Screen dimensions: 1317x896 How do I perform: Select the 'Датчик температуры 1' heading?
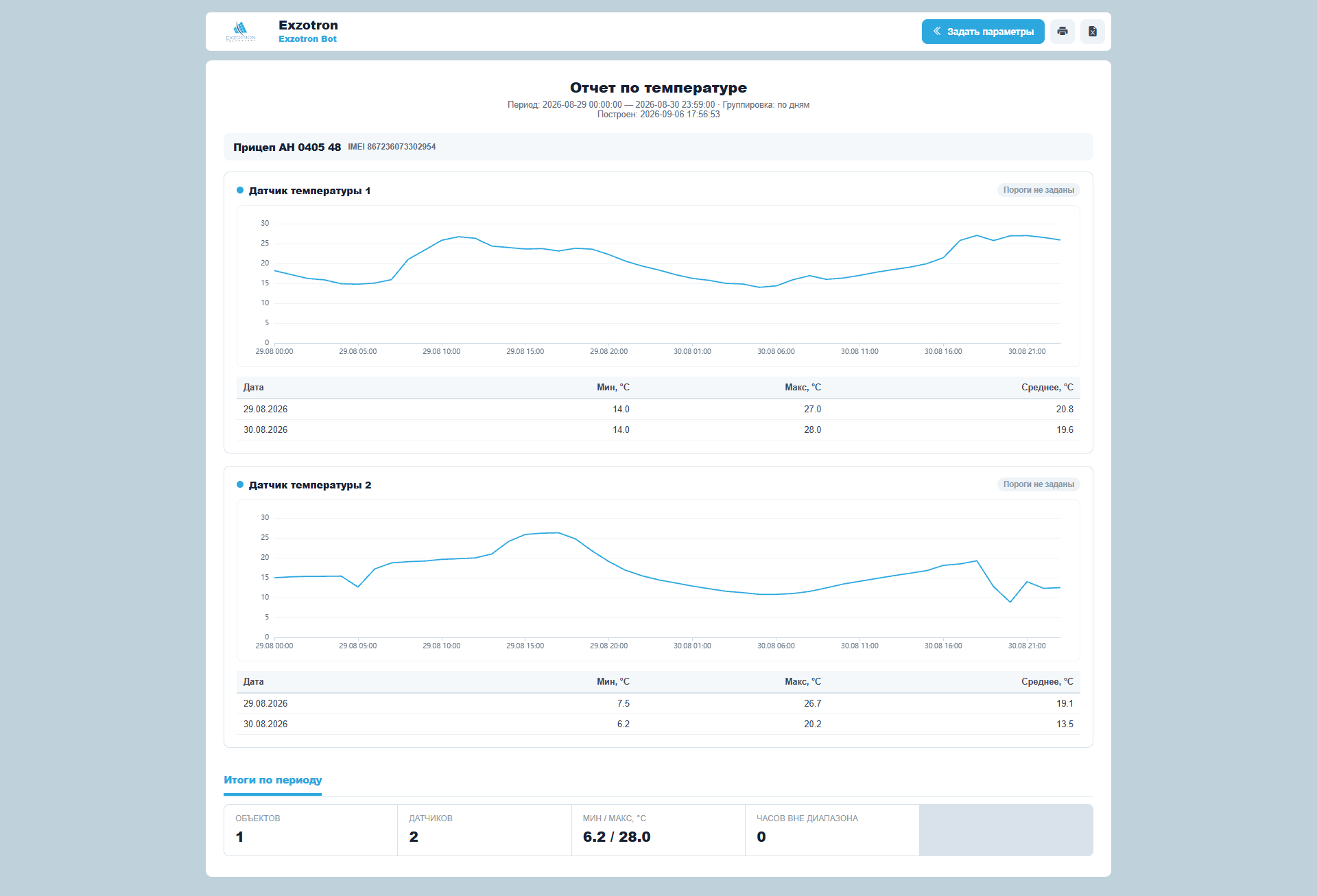tap(309, 191)
